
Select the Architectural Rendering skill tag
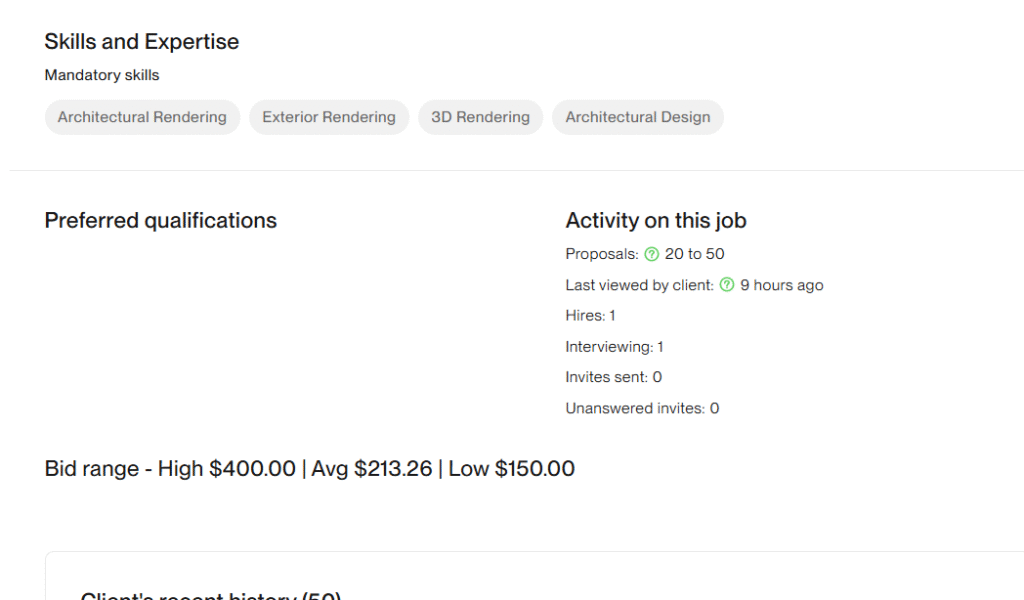[142, 117]
